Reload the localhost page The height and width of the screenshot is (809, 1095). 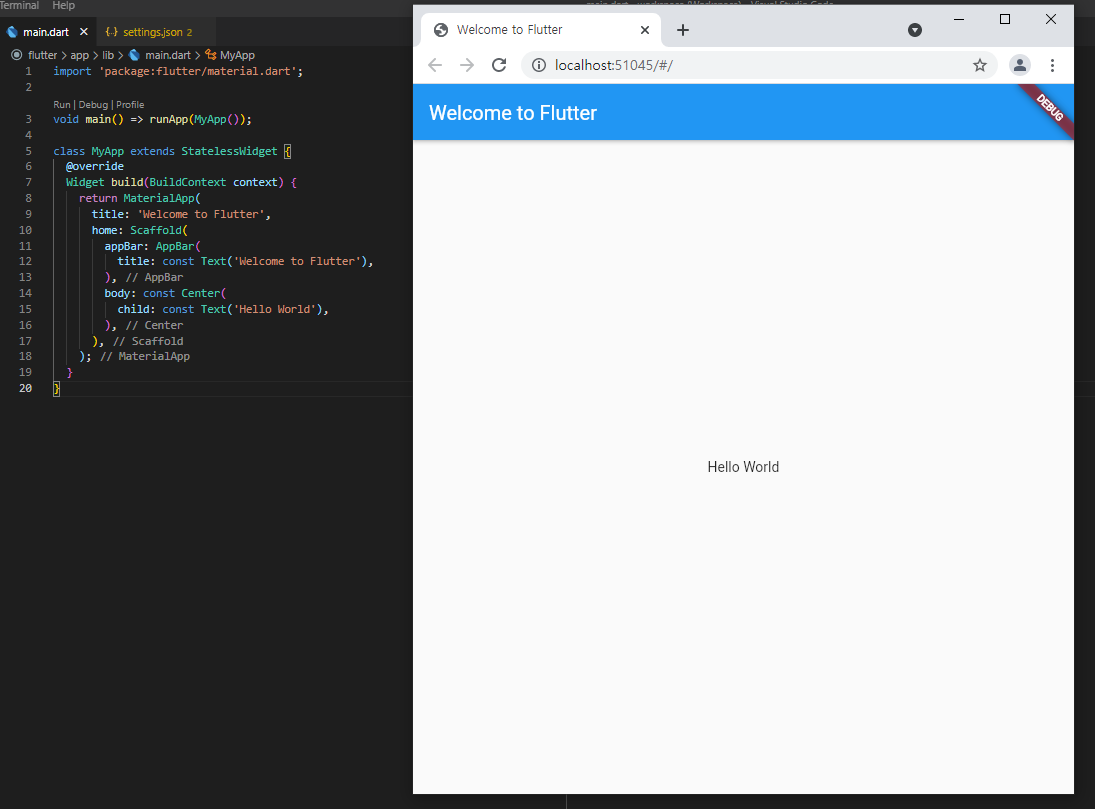pyautogui.click(x=499, y=65)
